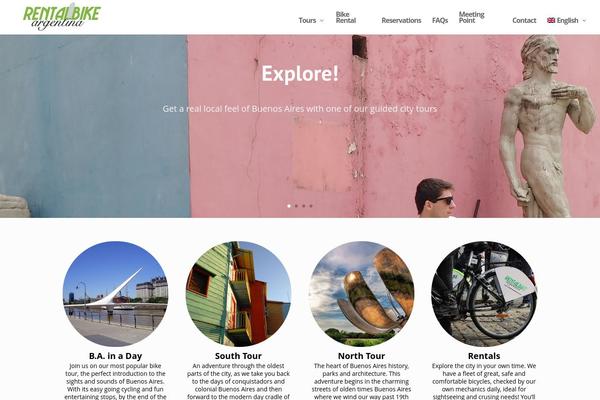600x400 pixels.
Task: Open the English language dropdown arrow
Action: point(584,21)
